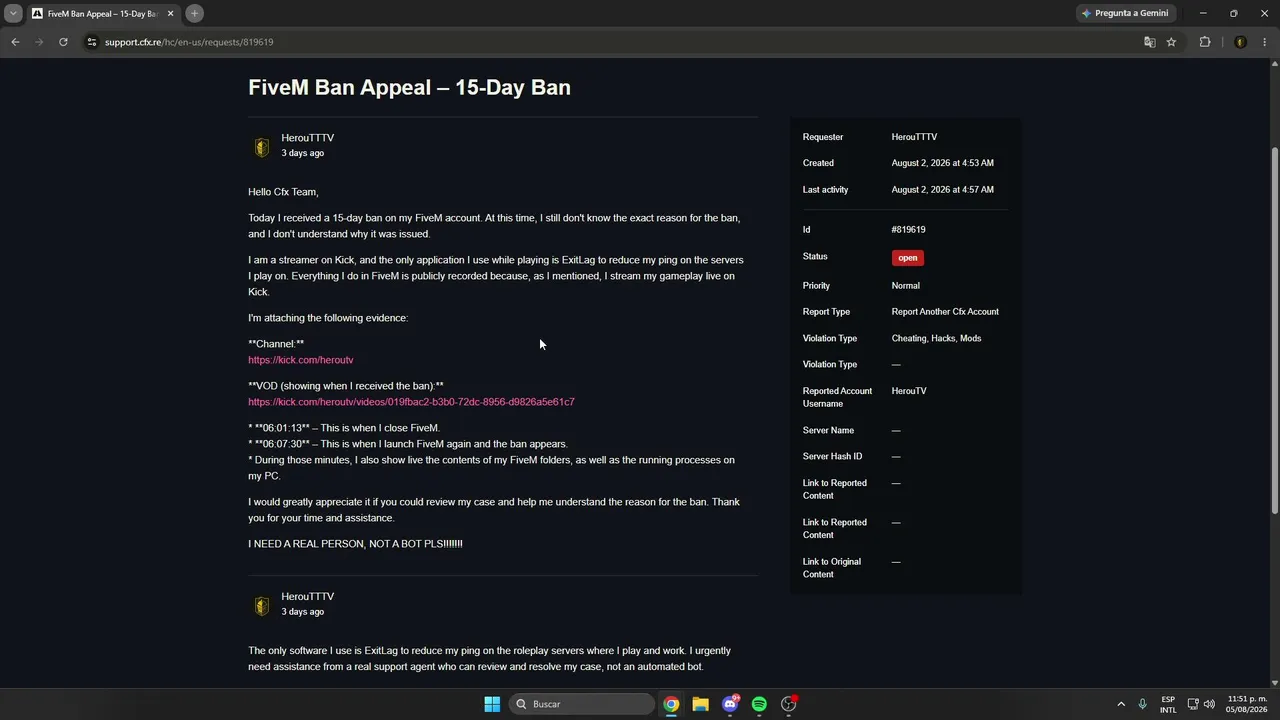Open the Windows Start menu
Screen dimensions: 1280x720
492,704
